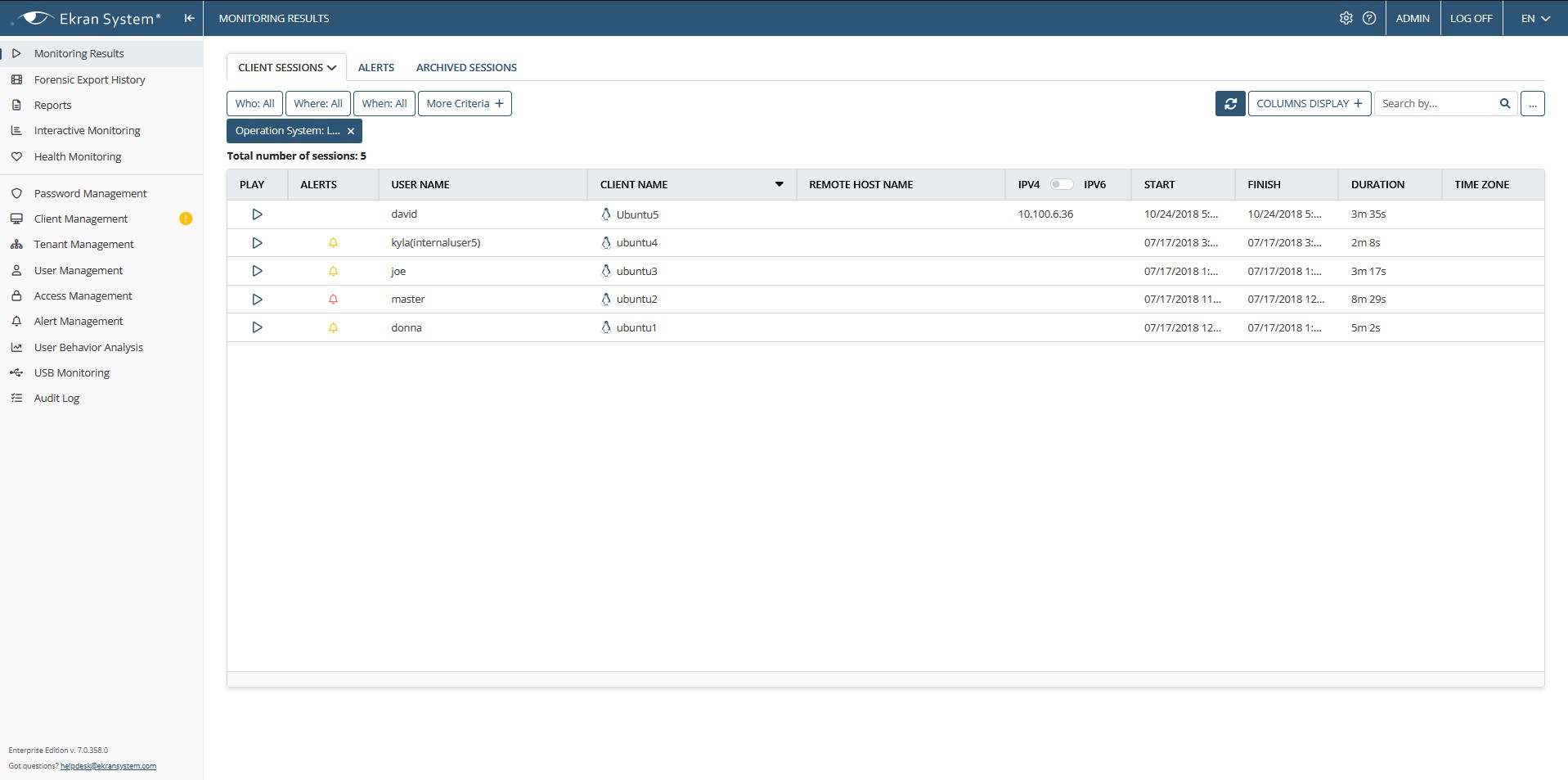Click the ADMIN account button
1568x780 pixels.
1413,18
